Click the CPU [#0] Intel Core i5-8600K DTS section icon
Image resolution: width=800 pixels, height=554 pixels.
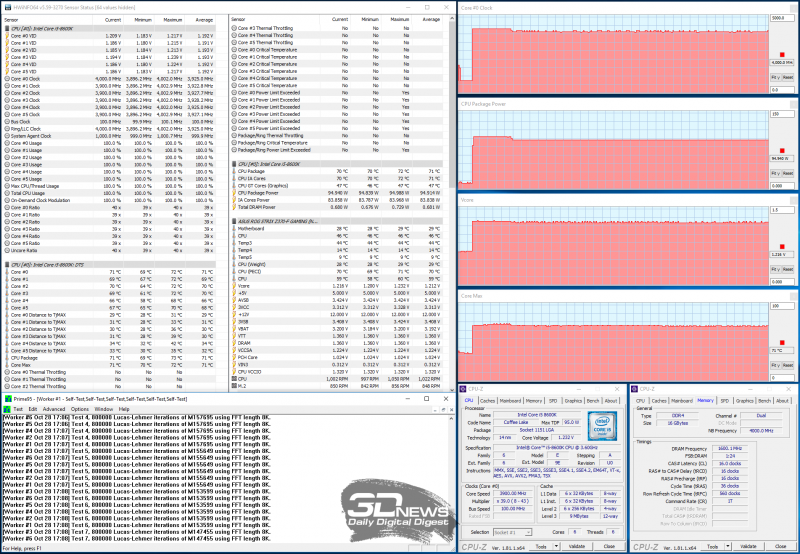coord(6,264)
